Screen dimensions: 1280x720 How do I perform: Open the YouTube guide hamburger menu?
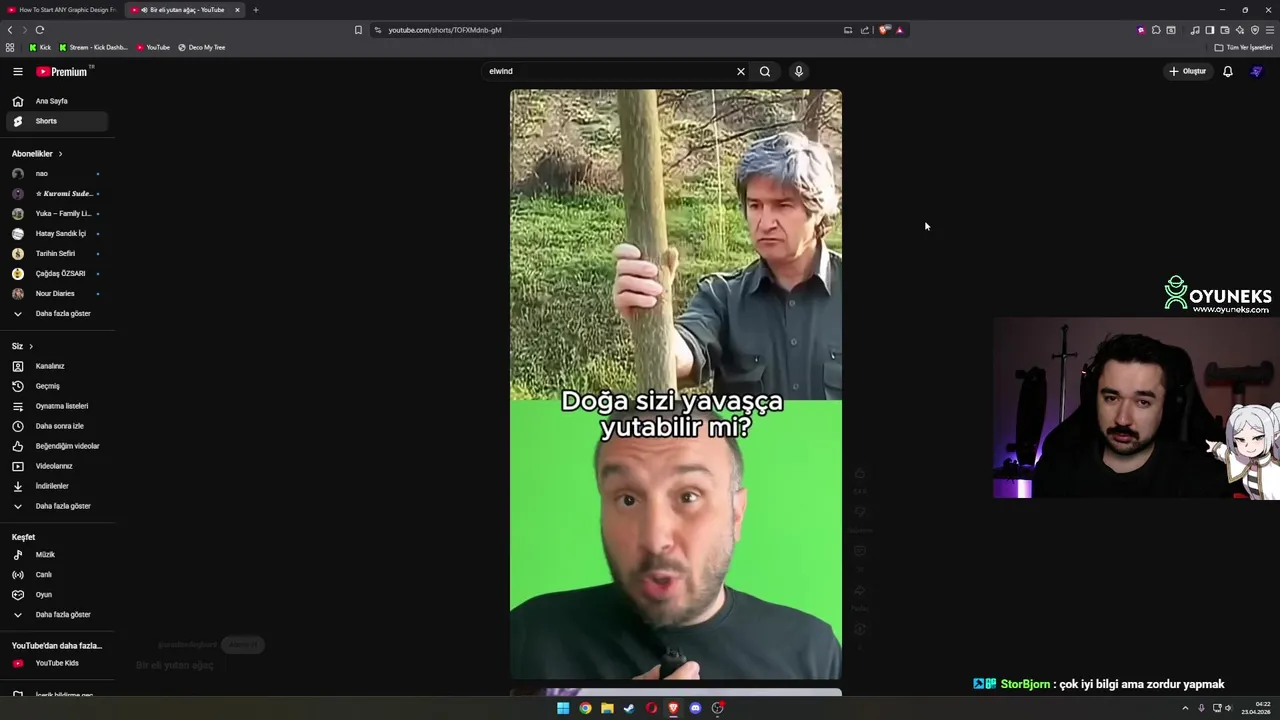[x=17, y=71]
